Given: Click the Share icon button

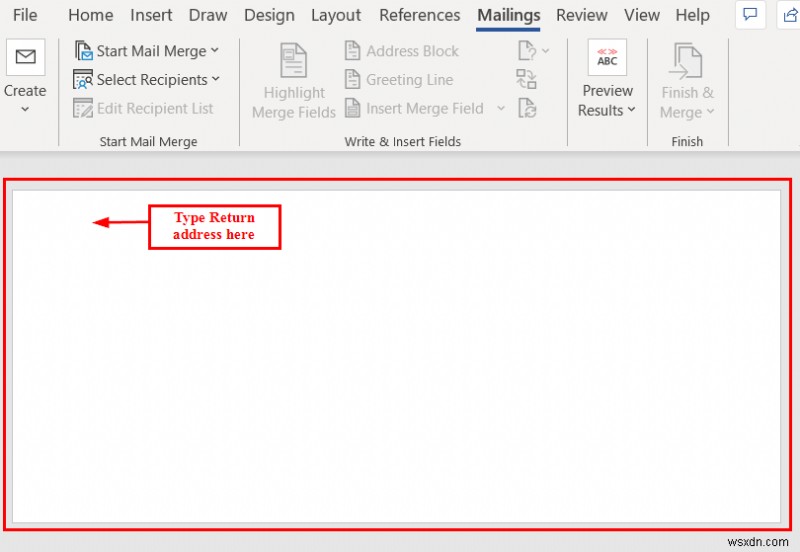Looking at the screenshot, I should click(x=789, y=14).
